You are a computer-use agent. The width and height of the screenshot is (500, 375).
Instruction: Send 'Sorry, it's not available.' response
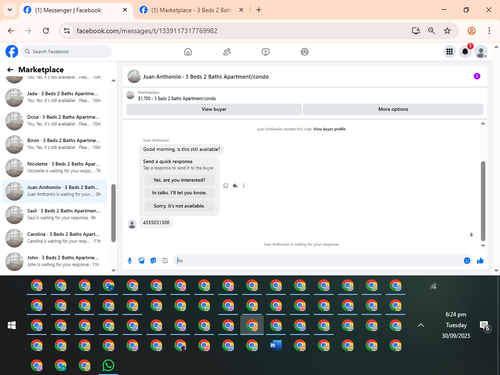click(x=179, y=206)
